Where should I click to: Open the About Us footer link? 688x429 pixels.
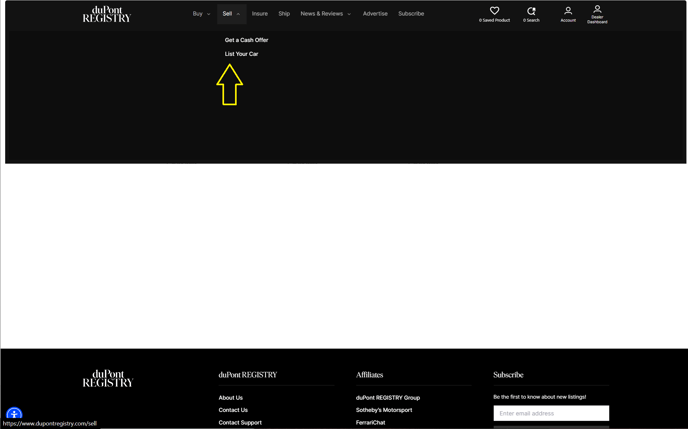(x=230, y=398)
